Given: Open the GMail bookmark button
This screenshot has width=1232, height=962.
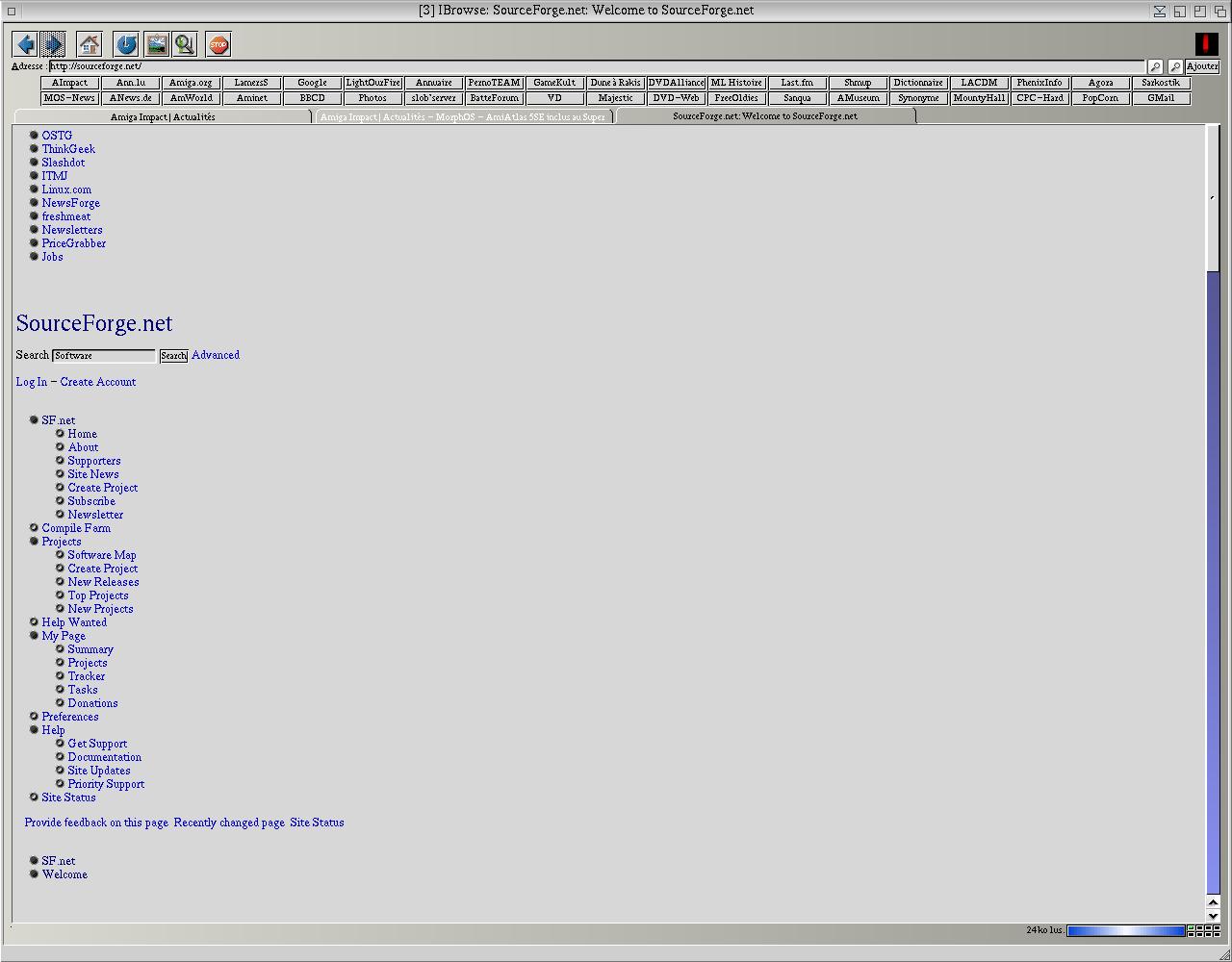Looking at the screenshot, I should click(x=1161, y=98).
